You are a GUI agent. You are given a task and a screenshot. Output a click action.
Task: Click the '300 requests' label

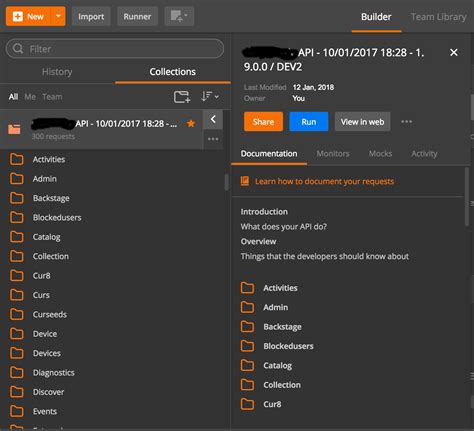pos(53,136)
